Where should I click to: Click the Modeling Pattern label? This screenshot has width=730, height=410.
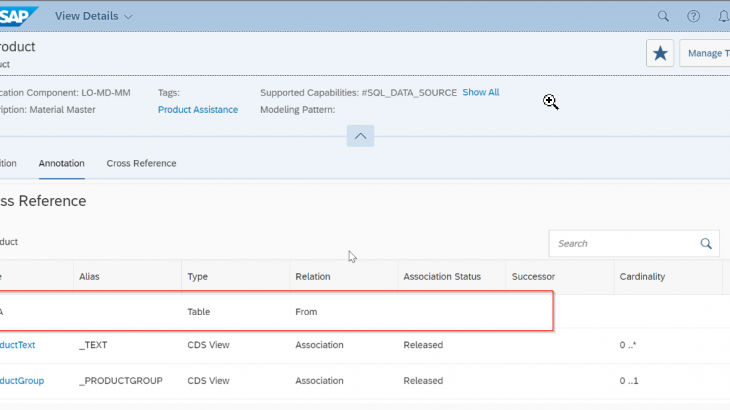(x=297, y=110)
